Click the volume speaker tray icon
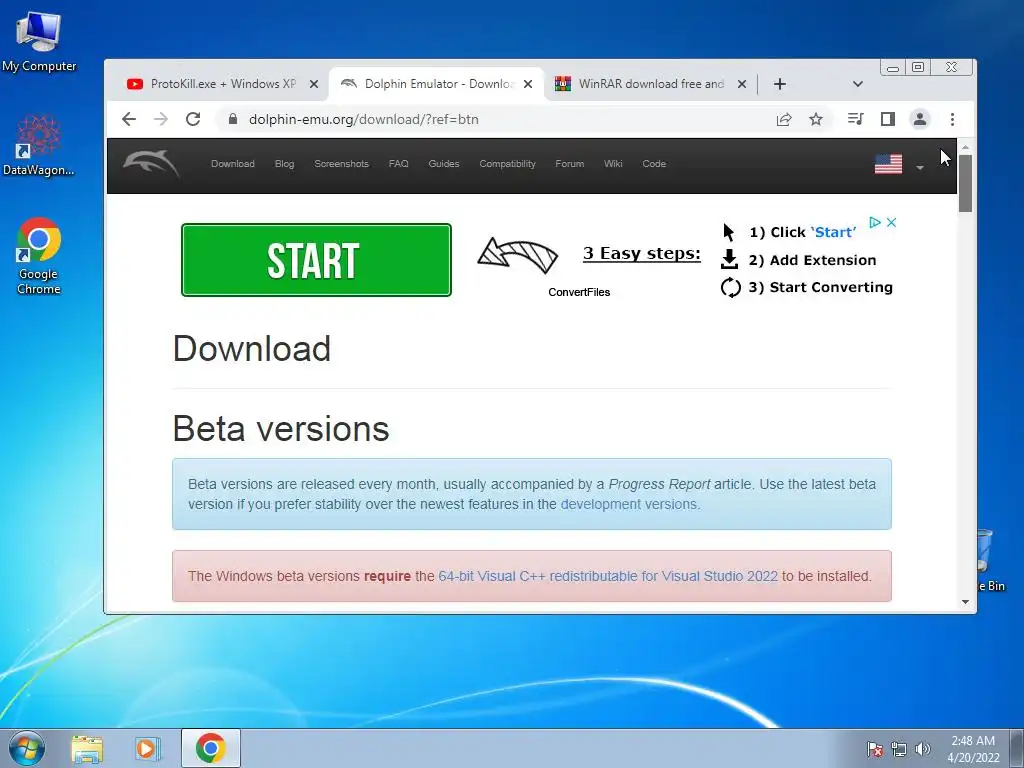The height and width of the screenshot is (768, 1024). coord(922,749)
